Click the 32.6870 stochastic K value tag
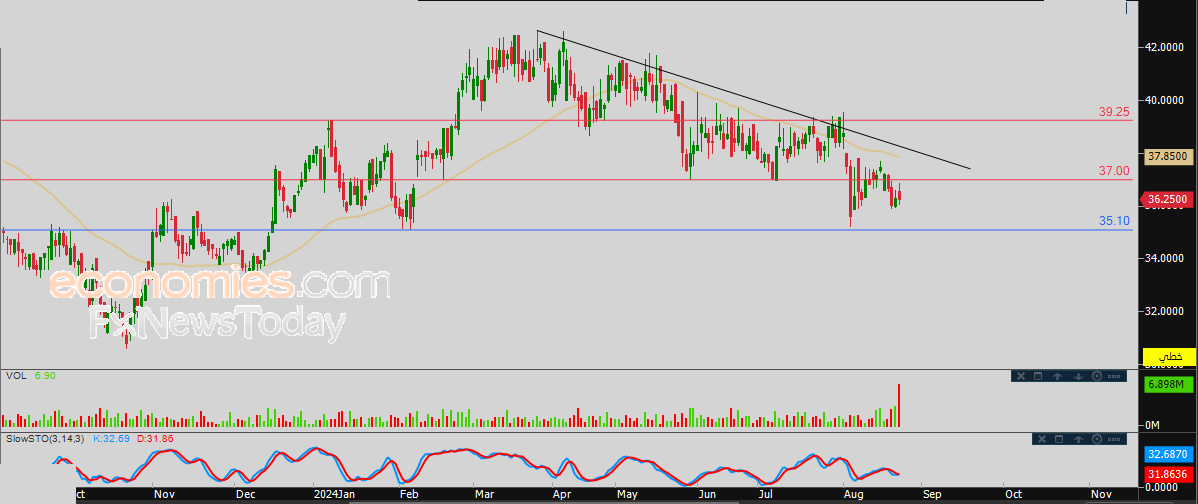Image resolution: width=1198 pixels, height=504 pixels. tap(1168, 454)
